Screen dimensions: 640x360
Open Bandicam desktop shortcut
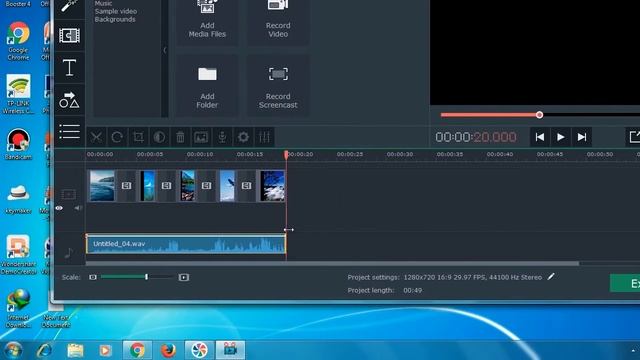point(18,144)
